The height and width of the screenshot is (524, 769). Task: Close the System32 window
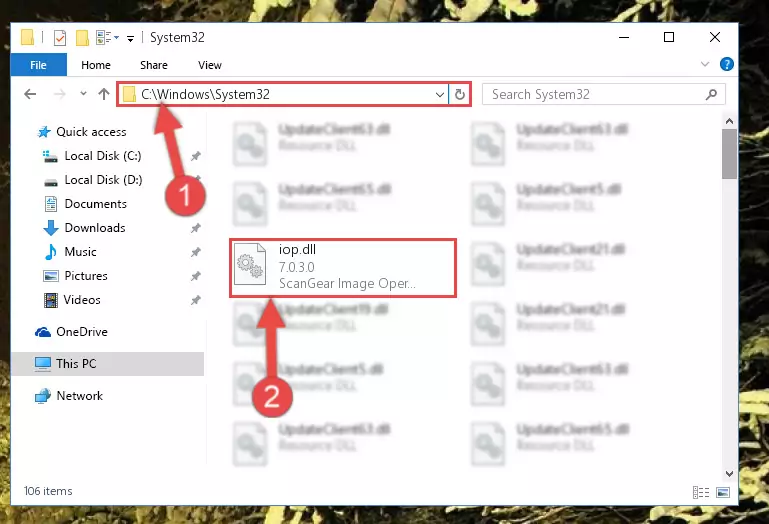715,37
